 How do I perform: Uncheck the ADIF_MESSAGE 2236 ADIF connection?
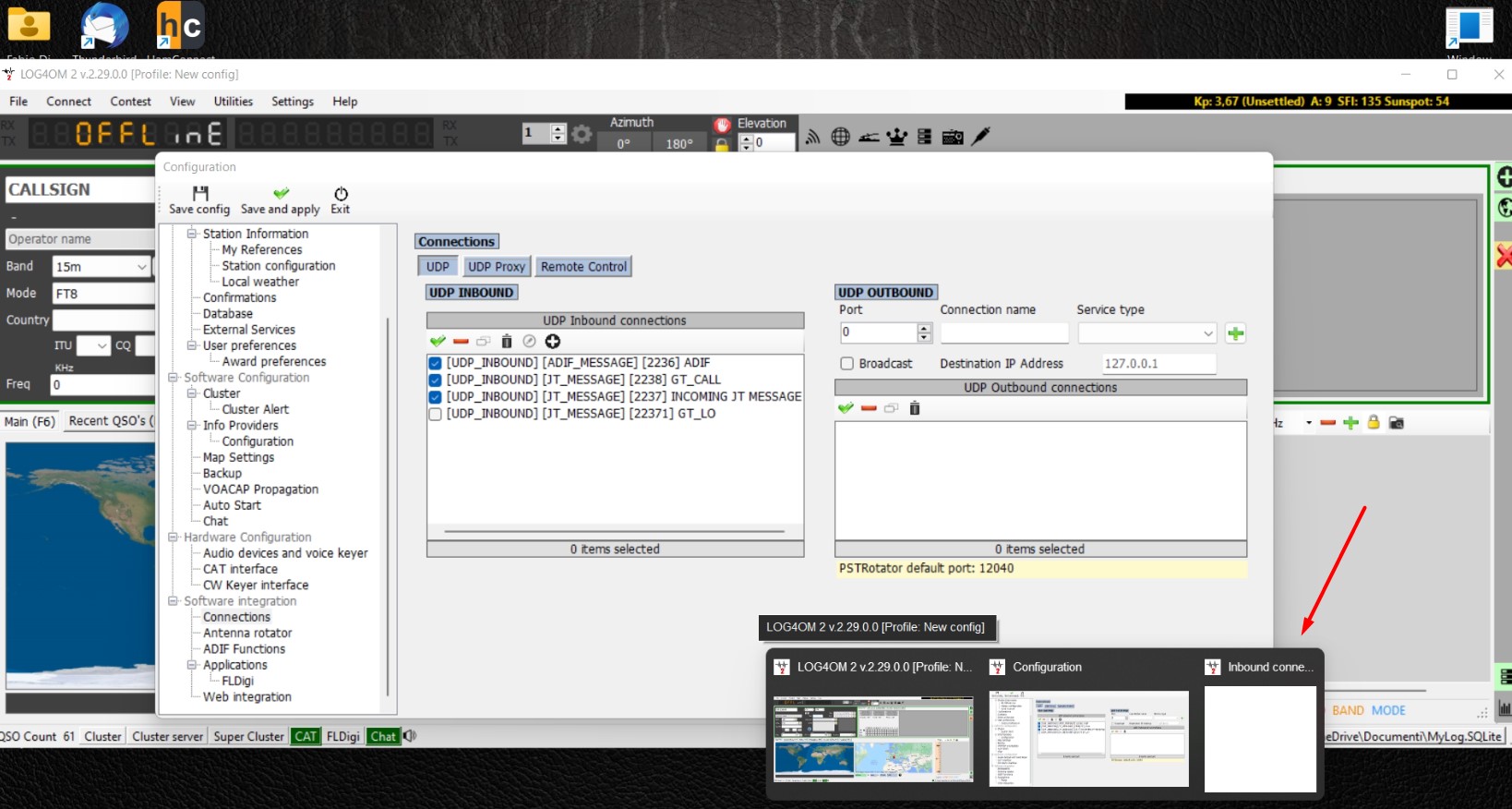pos(435,363)
